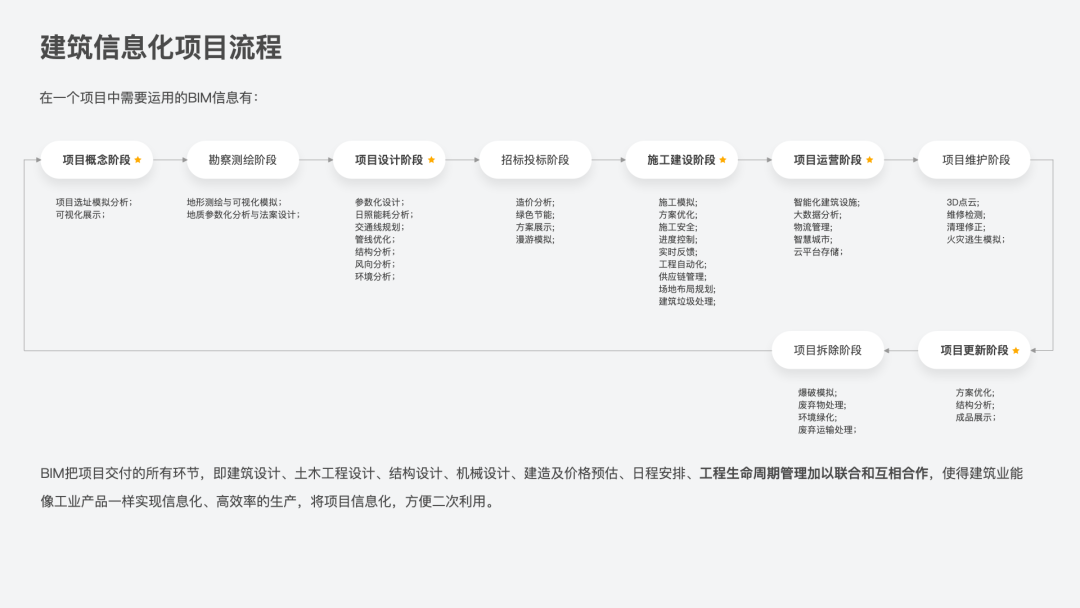Click the bold phrase 工程生命周期管理加以联合和互相合作
The height and width of the screenshot is (608, 1080).
[813, 474]
